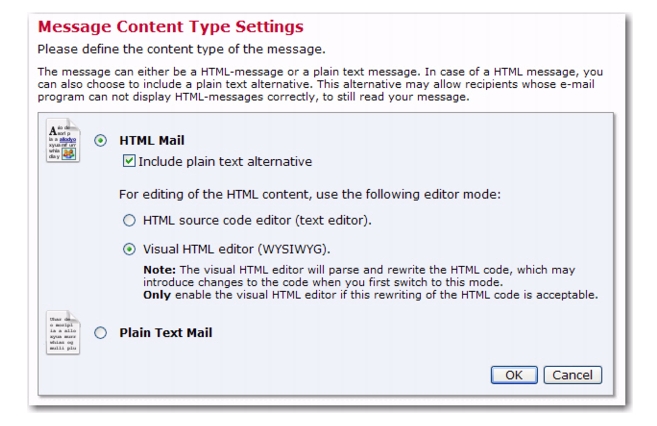657x426 pixels.
Task: Click the Visual HTML editor (WYSIWYG) label
Action: [237, 249]
